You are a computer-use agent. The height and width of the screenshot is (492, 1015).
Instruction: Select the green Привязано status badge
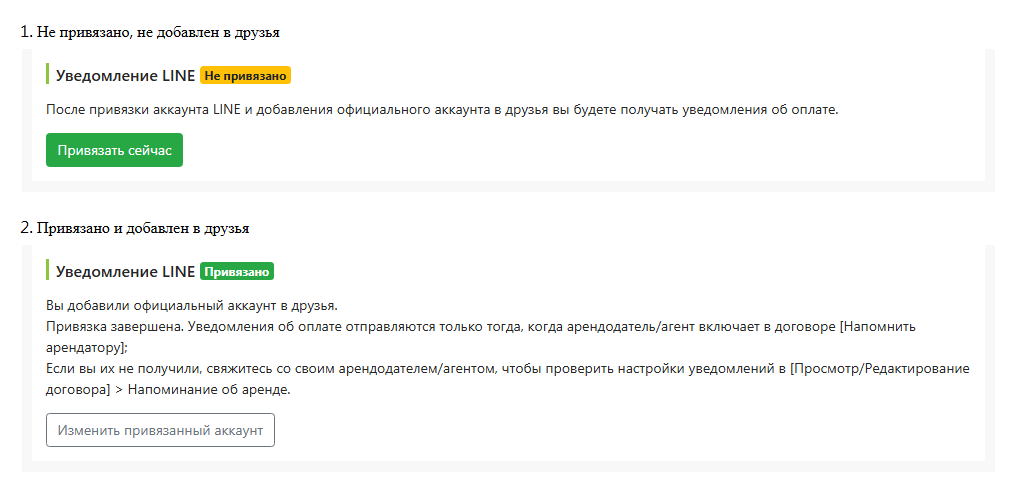237,272
